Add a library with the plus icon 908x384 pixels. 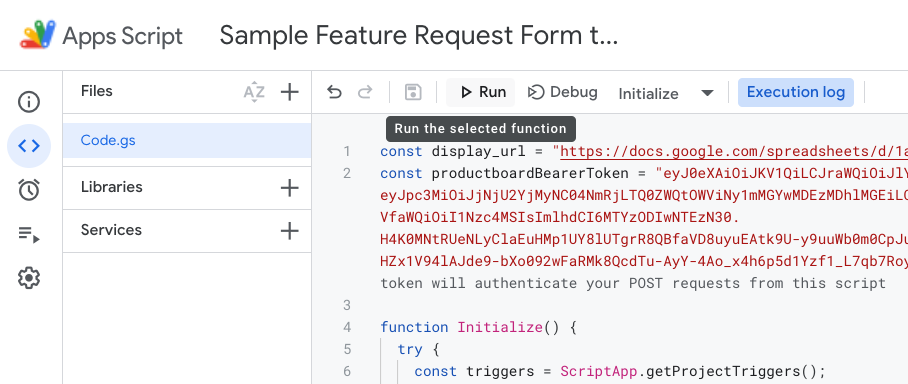pos(289,188)
